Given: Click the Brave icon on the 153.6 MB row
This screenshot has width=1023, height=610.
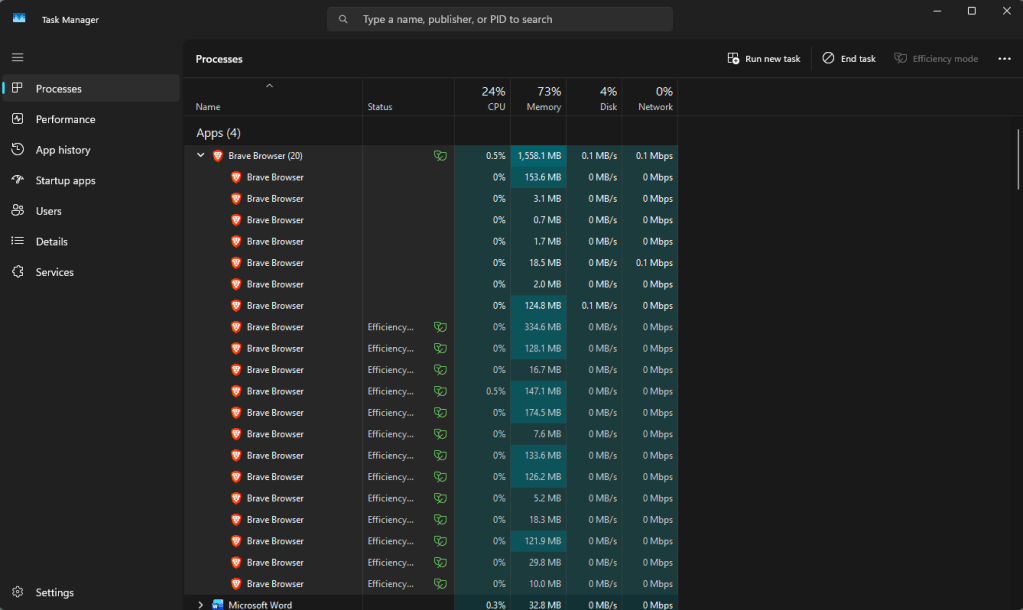Looking at the screenshot, I should [236, 177].
